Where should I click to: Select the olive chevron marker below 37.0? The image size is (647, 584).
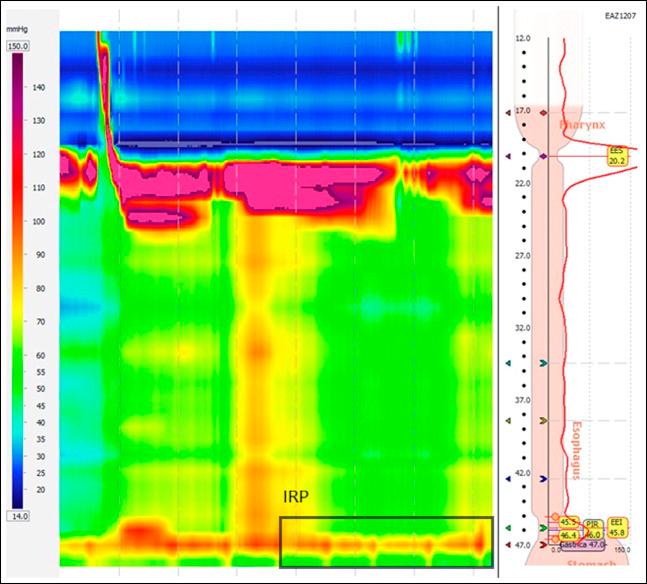(x=544, y=421)
